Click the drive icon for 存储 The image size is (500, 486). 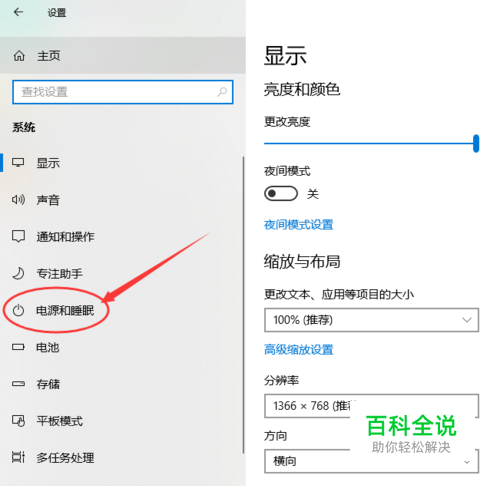click(18, 384)
